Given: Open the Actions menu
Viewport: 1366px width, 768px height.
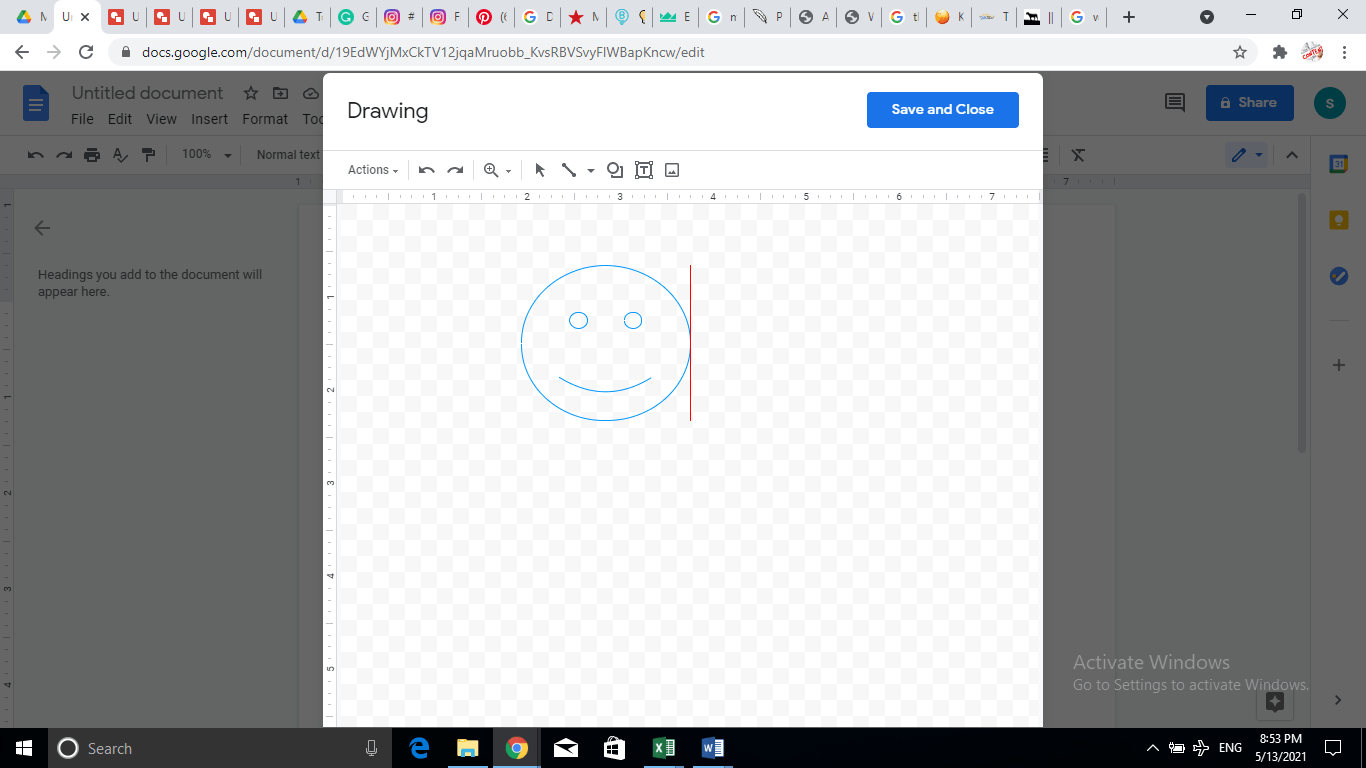Looking at the screenshot, I should tap(369, 170).
